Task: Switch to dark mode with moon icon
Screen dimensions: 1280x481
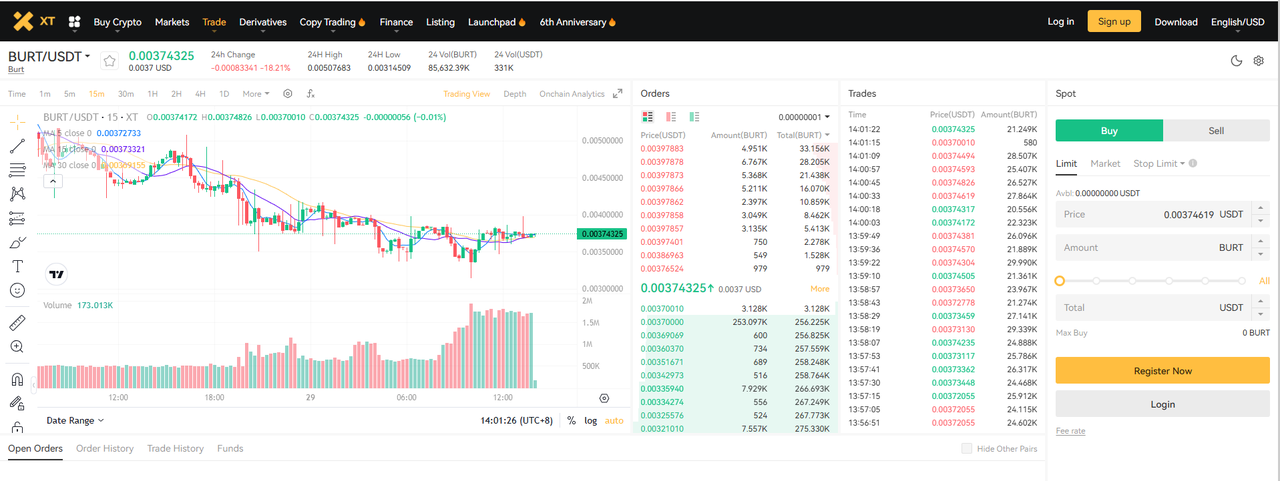Action: click(x=1236, y=61)
